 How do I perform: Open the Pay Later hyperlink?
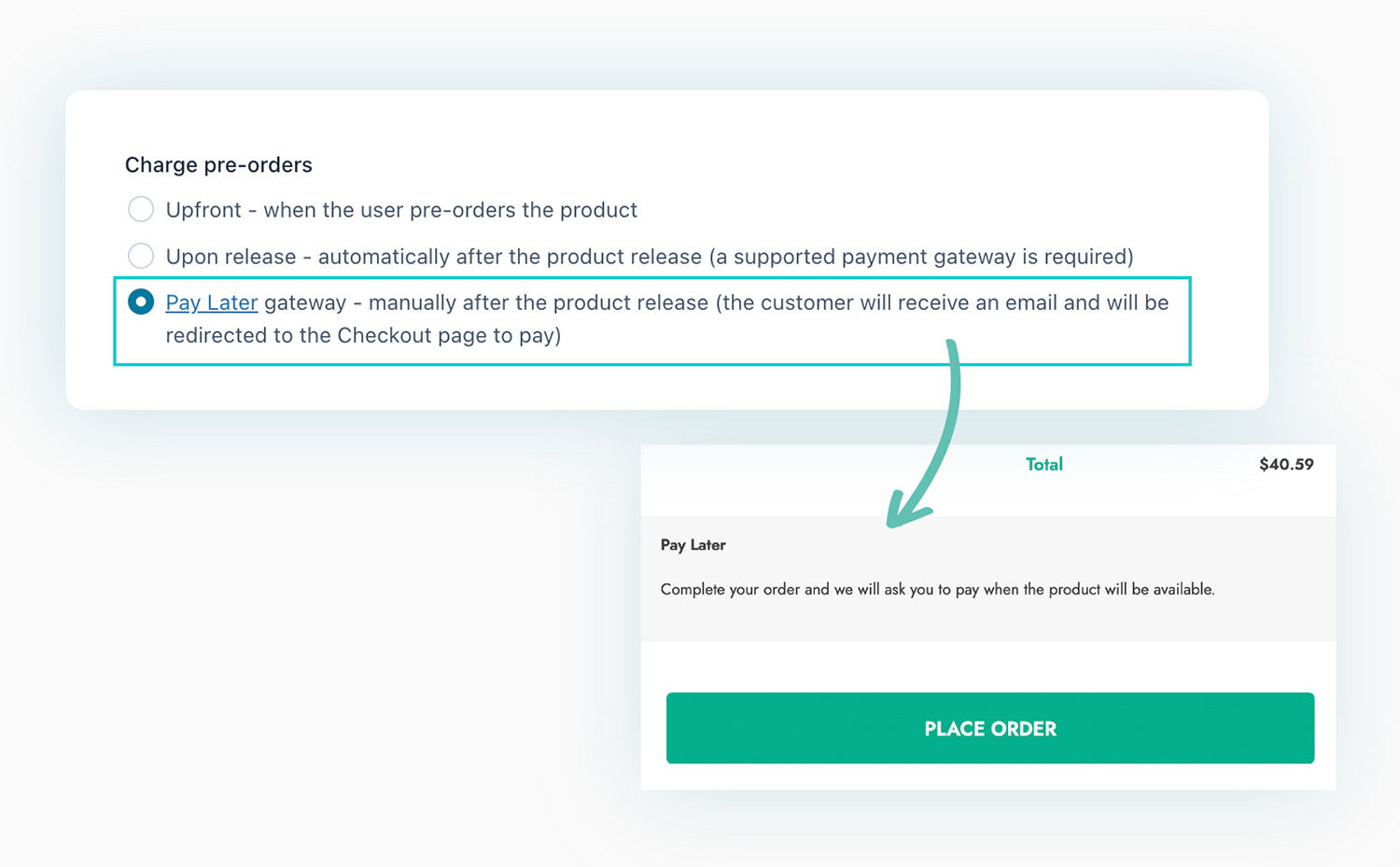(212, 301)
